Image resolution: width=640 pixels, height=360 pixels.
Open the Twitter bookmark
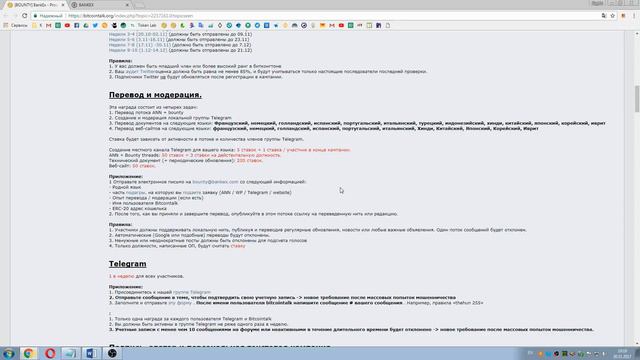pyautogui.click(x=95, y=25)
